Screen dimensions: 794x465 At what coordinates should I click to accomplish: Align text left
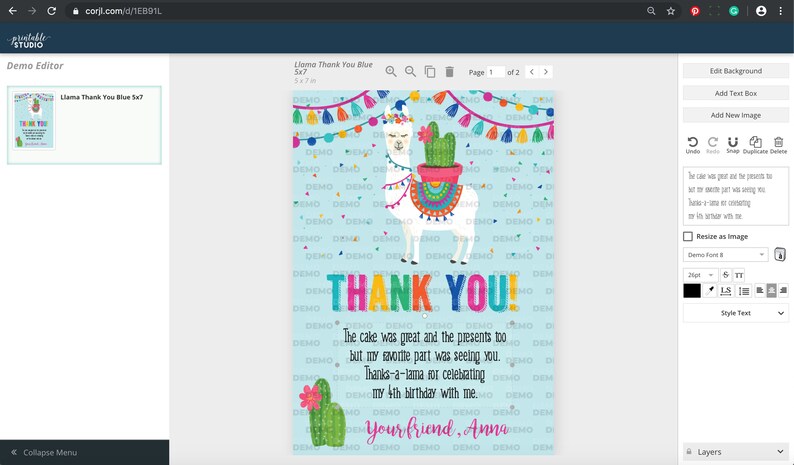tap(760, 290)
